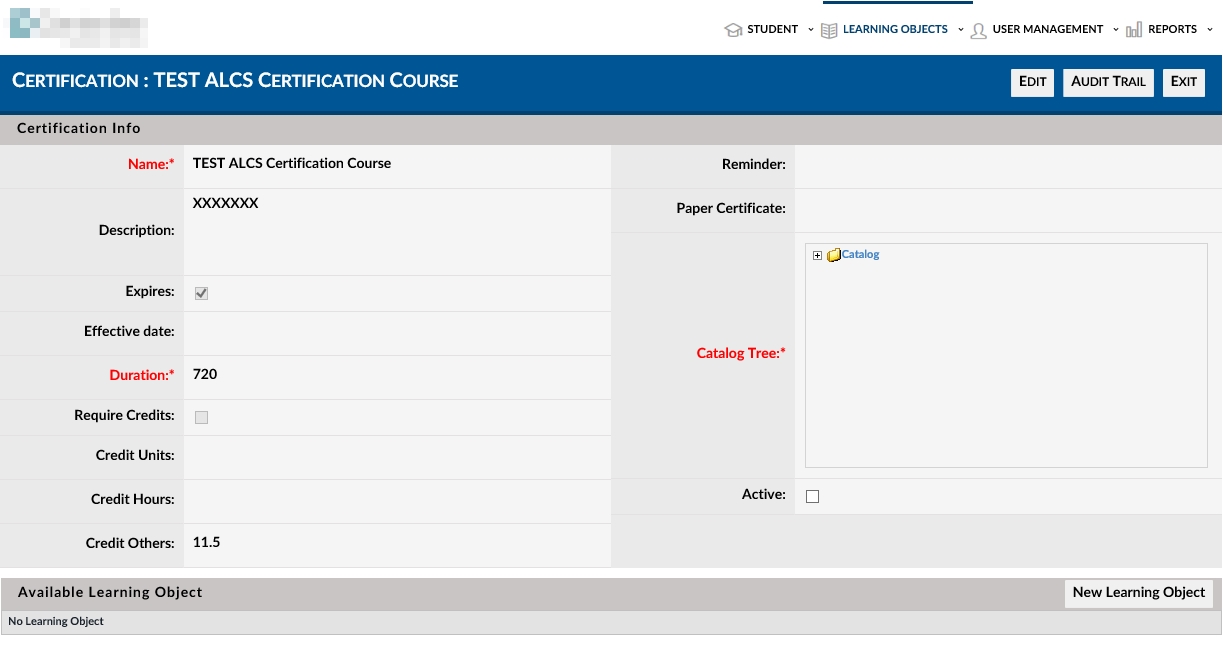Click the Edit button
Screen dimensions: 1223x668
point(1032,82)
